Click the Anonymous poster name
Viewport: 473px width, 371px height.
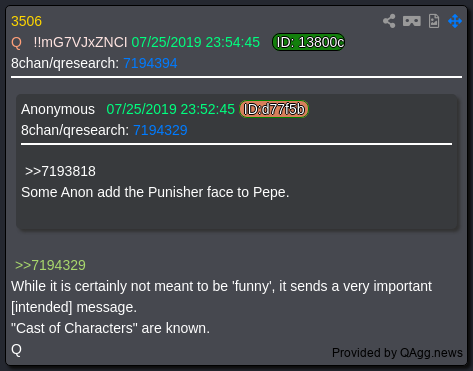(x=58, y=109)
